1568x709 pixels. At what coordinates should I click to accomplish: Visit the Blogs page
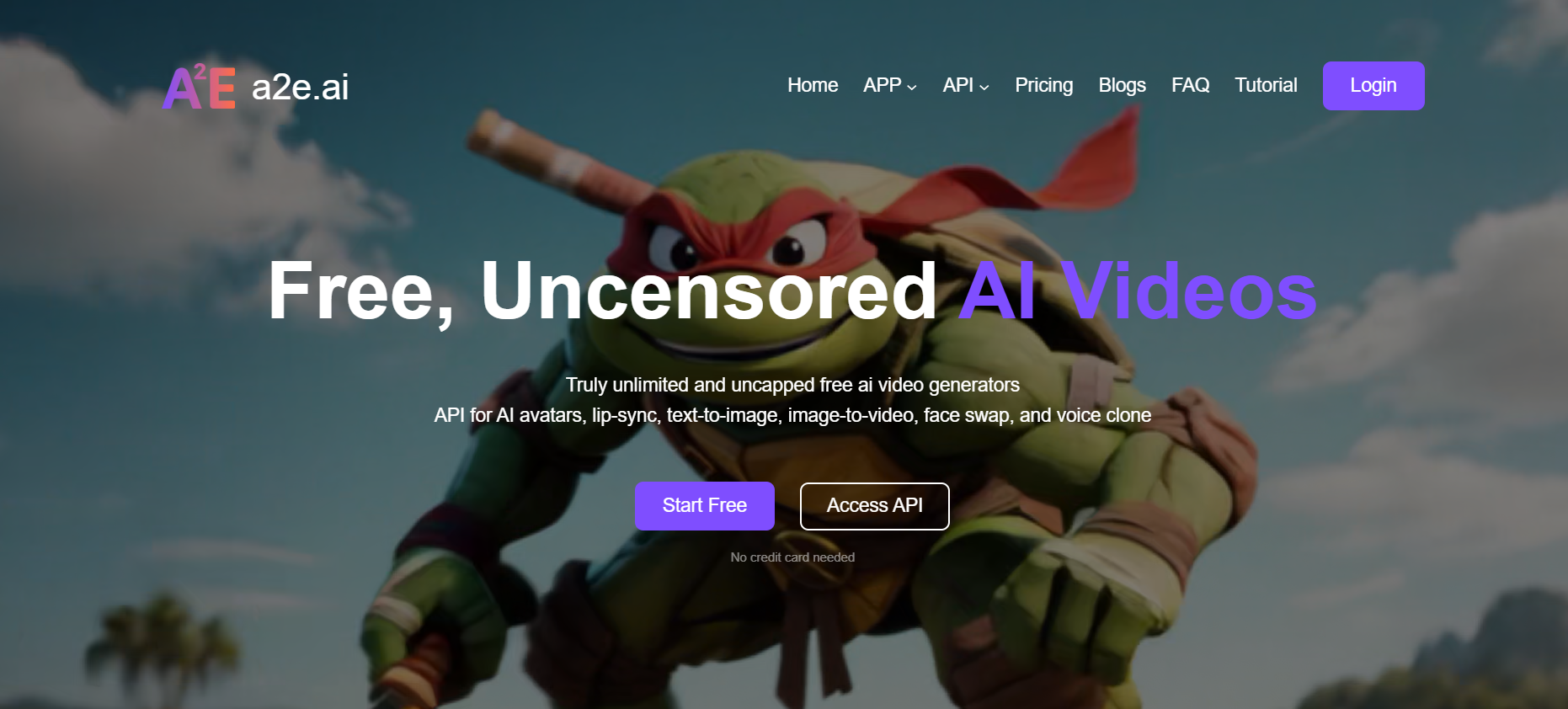1122,85
